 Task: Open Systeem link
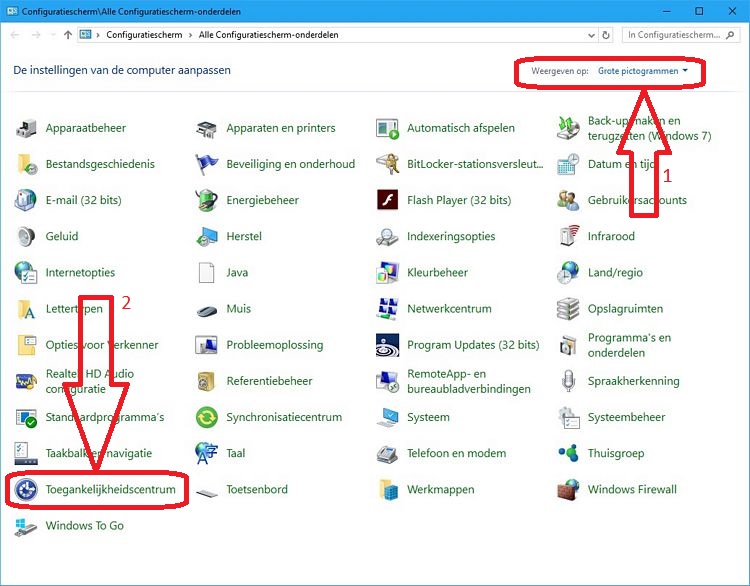(x=428, y=417)
